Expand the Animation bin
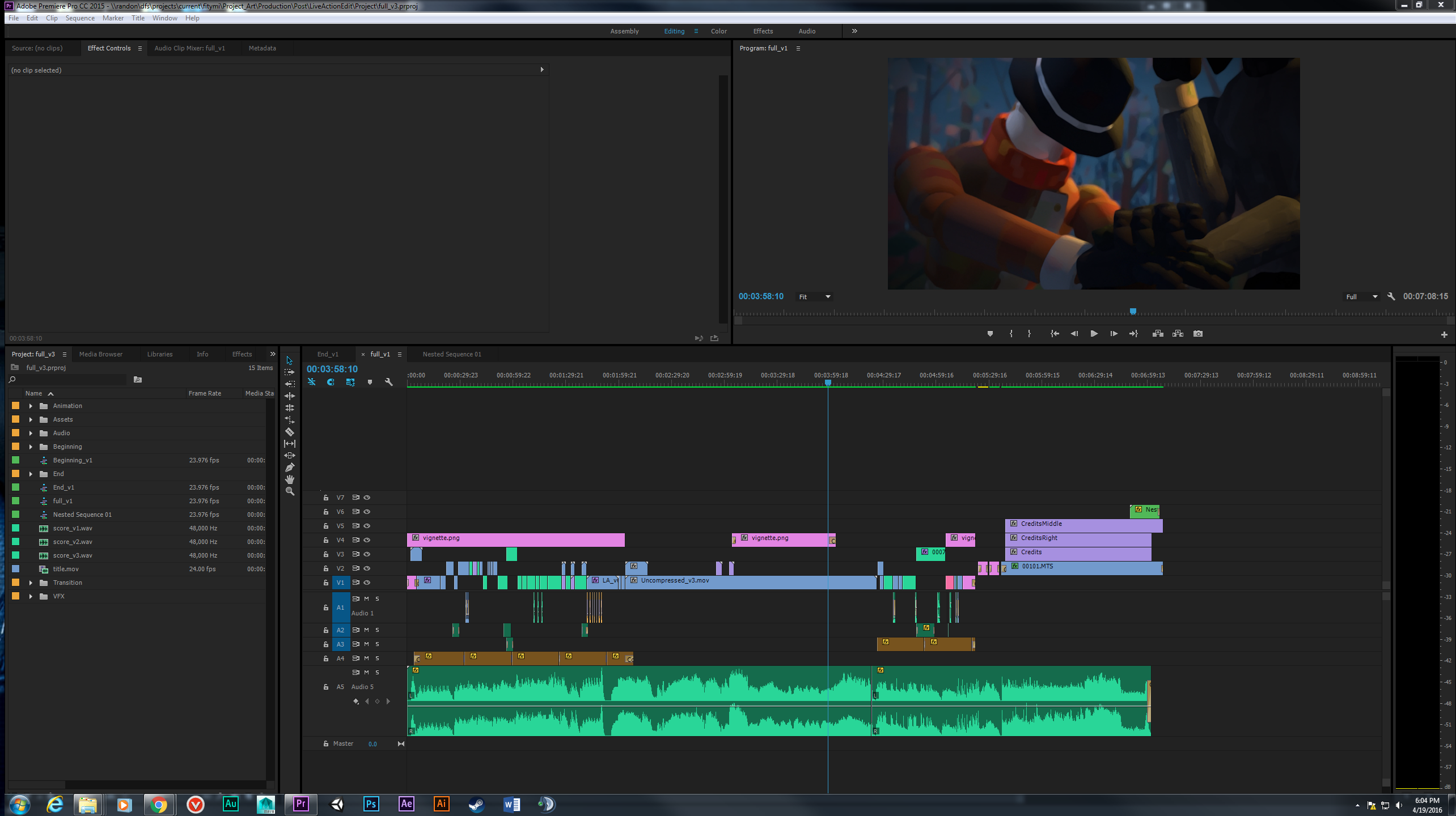The height and width of the screenshot is (816, 1456). pyautogui.click(x=31, y=406)
